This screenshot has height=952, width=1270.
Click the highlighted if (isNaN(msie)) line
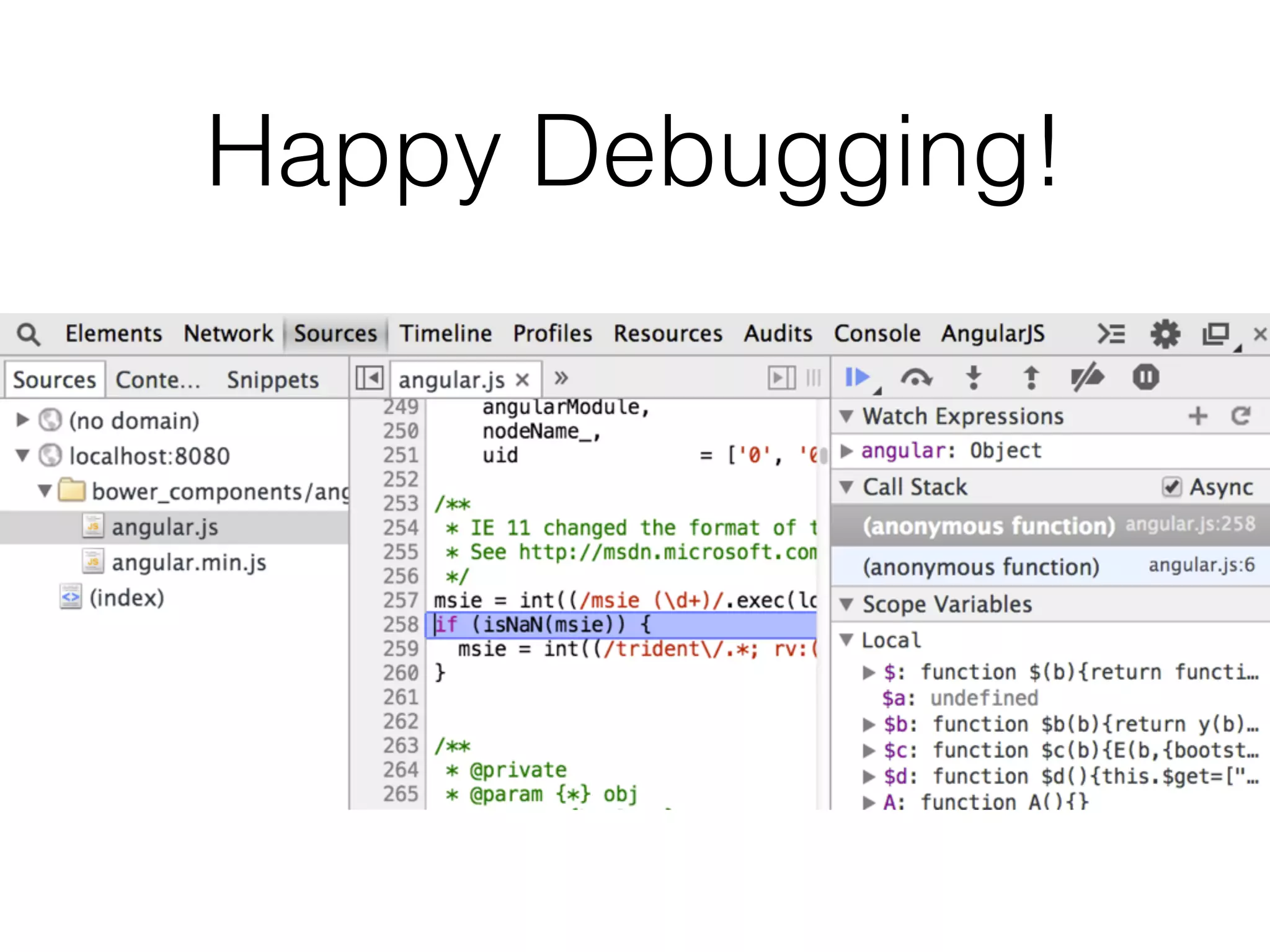pos(621,624)
